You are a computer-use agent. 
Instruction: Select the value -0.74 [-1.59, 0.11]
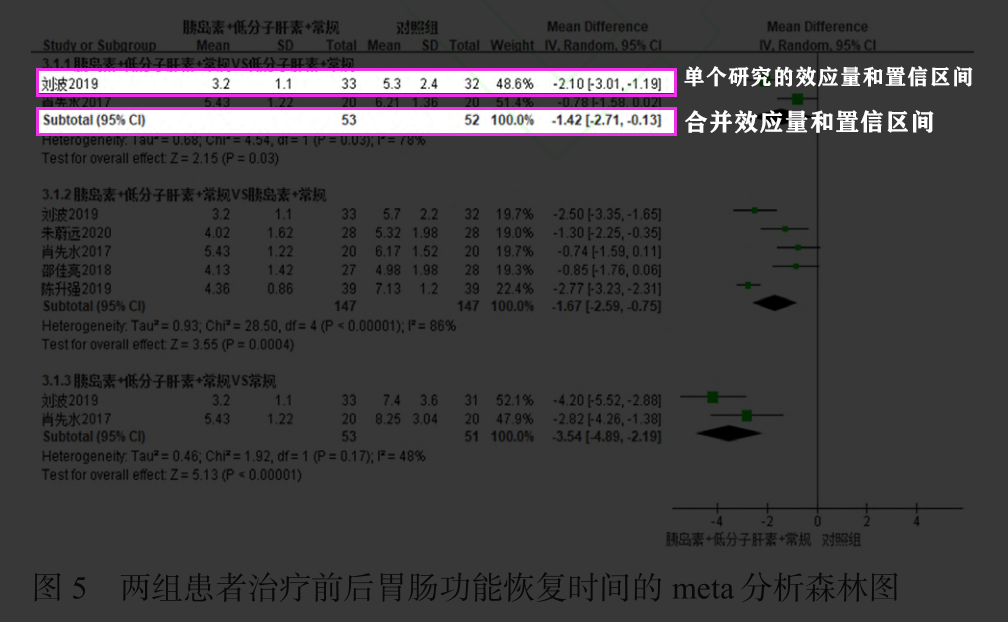click(x=608, y=251)
